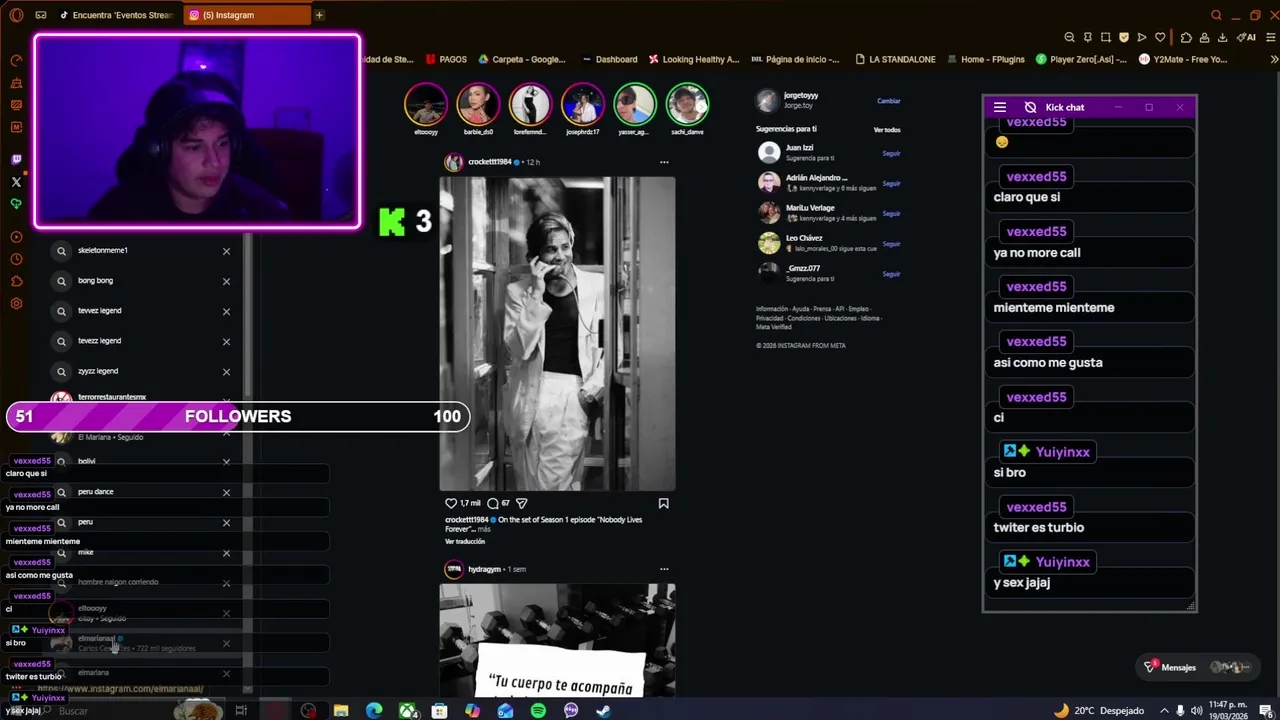Select the 'skeletonmeme1' recent search
Screen dimensions: 1280x720
[x=140, y=251]
